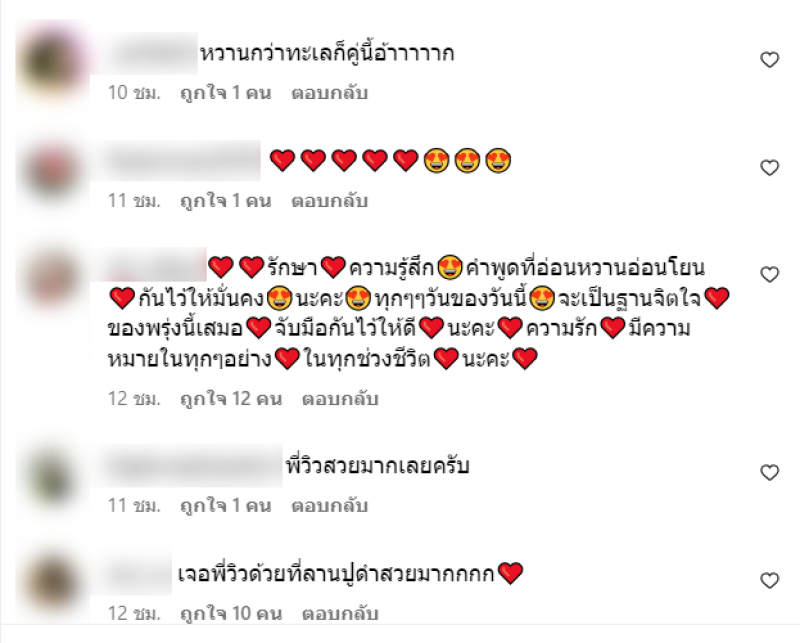Reply to the comment posted 10 ชม. ago
Image resolution: width=800 pixels, height=643 pixels.
(x=329, y=93)
